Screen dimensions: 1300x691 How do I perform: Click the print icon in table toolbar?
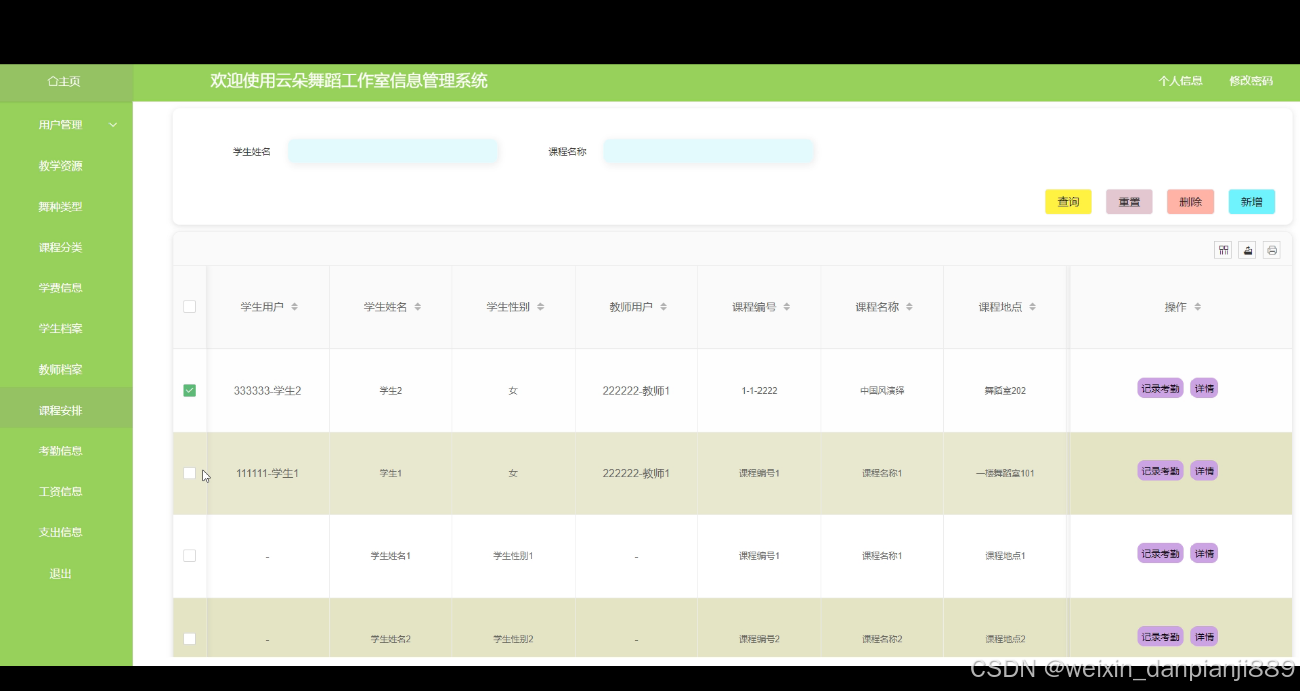(x=1272, y=250)
